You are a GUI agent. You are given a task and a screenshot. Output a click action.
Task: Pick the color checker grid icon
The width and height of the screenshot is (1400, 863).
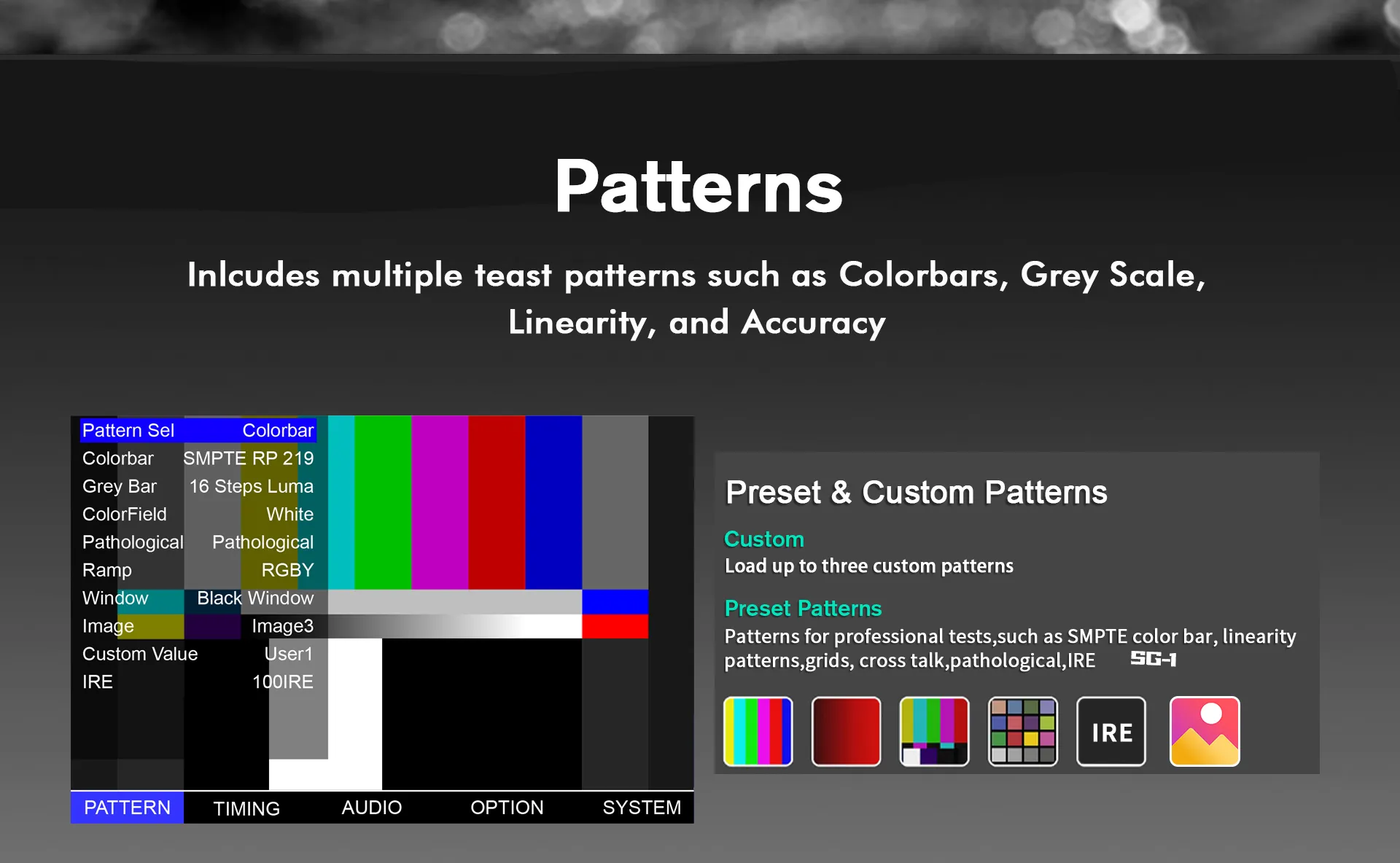[1022, 731]
